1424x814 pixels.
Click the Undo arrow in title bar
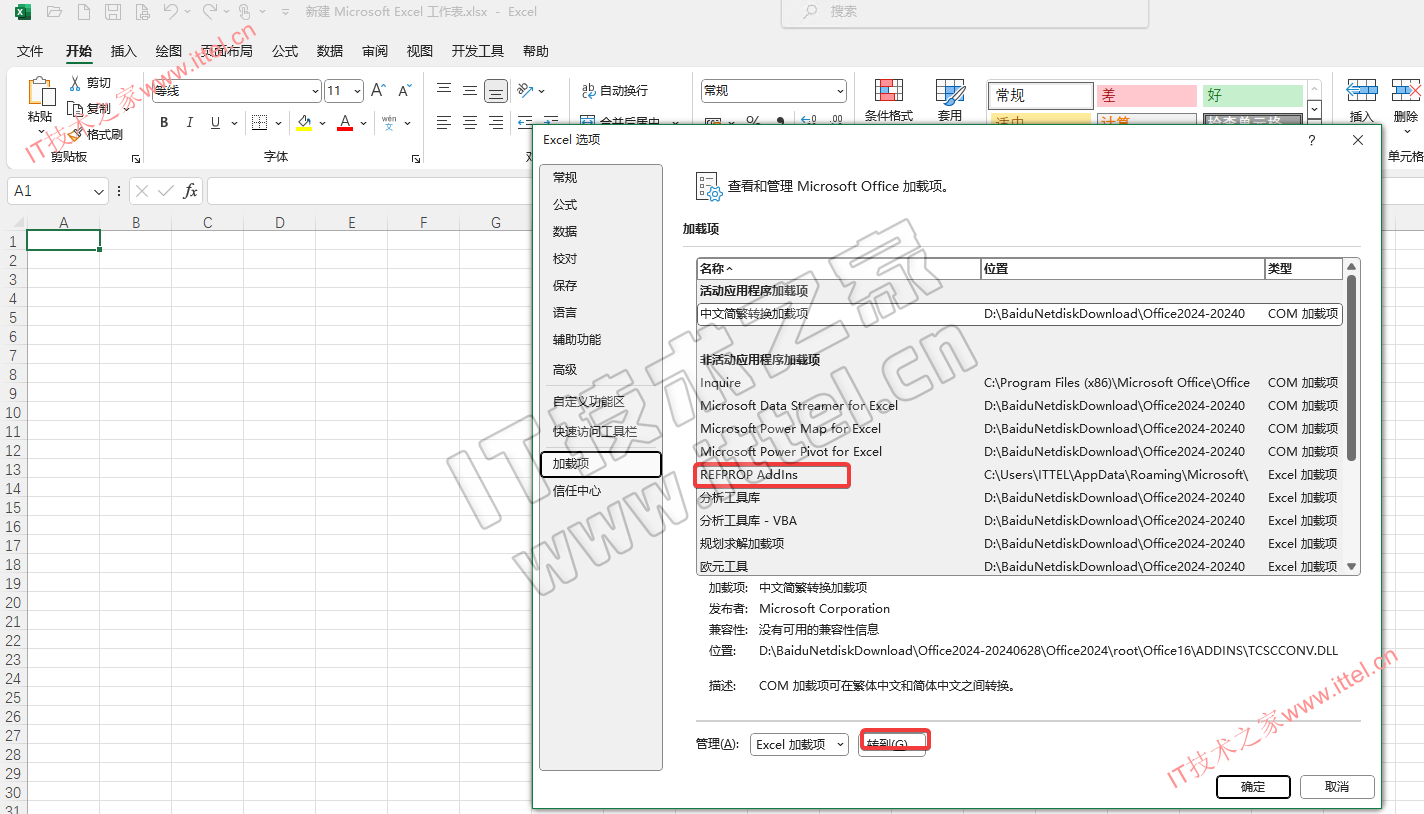tap(171, 12)
